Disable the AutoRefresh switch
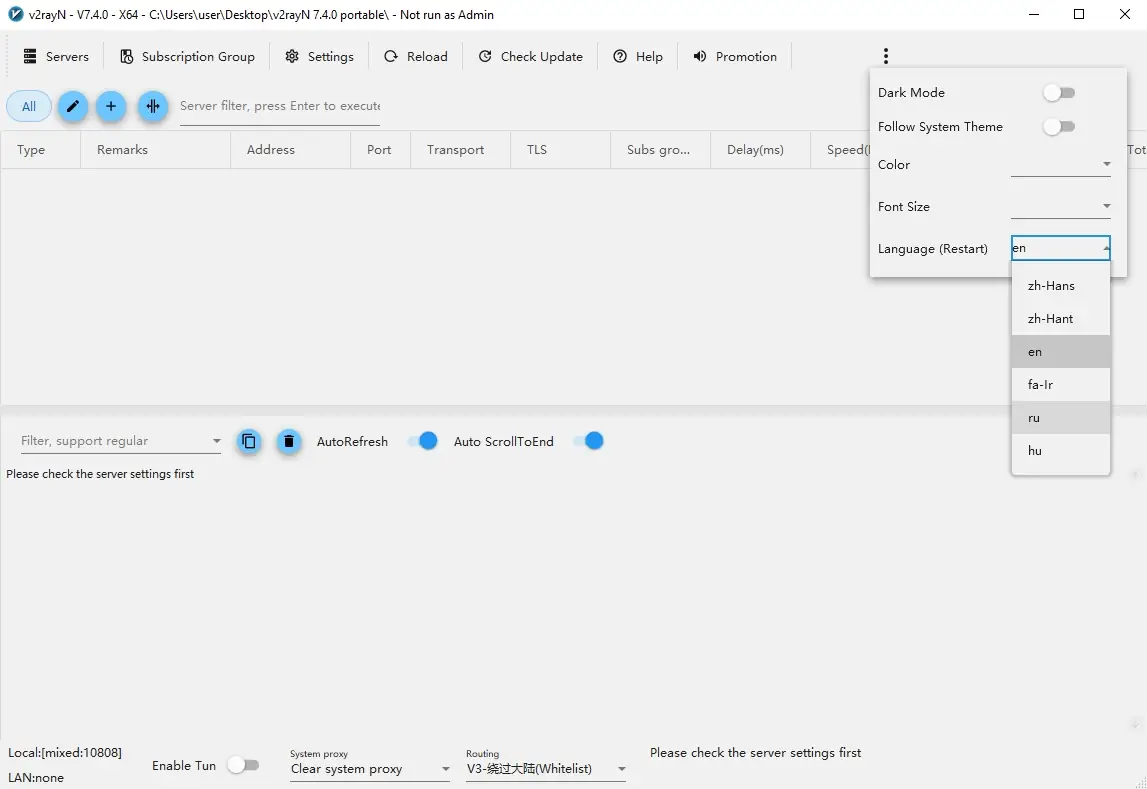 pos(423,441)
